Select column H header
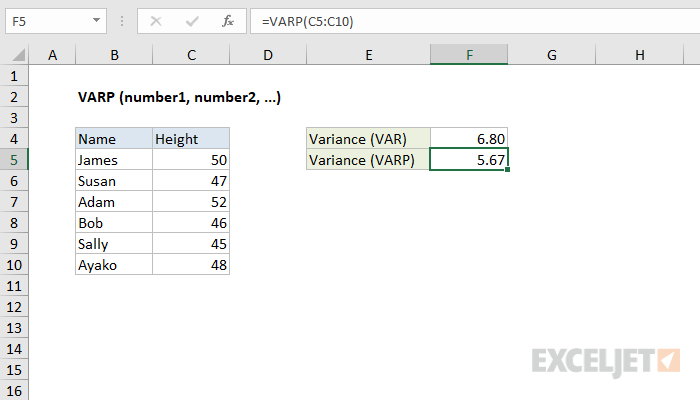The image size is (700, 400). click(x=639, y=55)
